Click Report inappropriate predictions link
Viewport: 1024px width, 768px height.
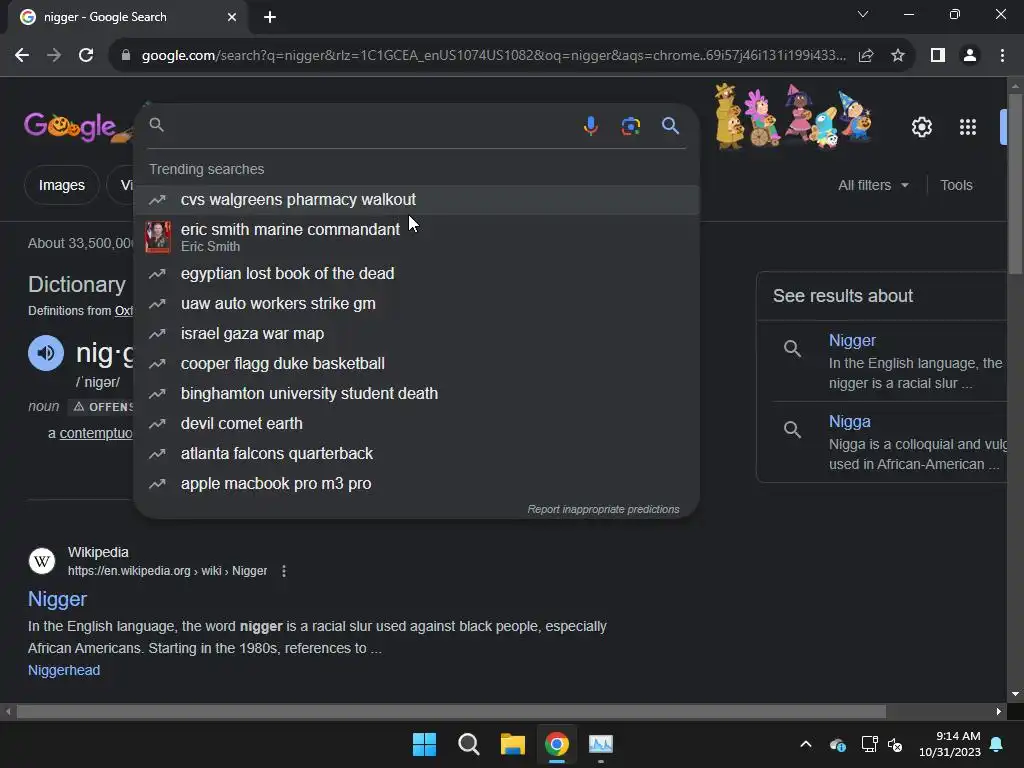(603, 509)
